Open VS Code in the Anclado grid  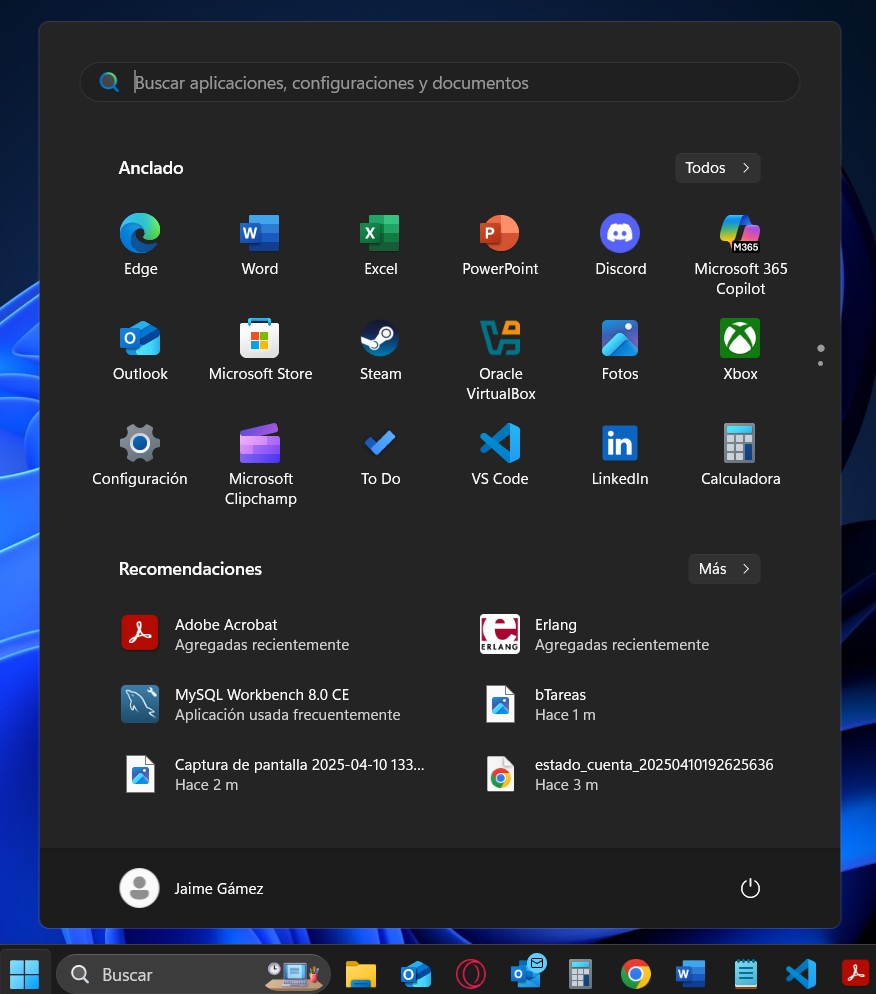(x=500, y=455)
